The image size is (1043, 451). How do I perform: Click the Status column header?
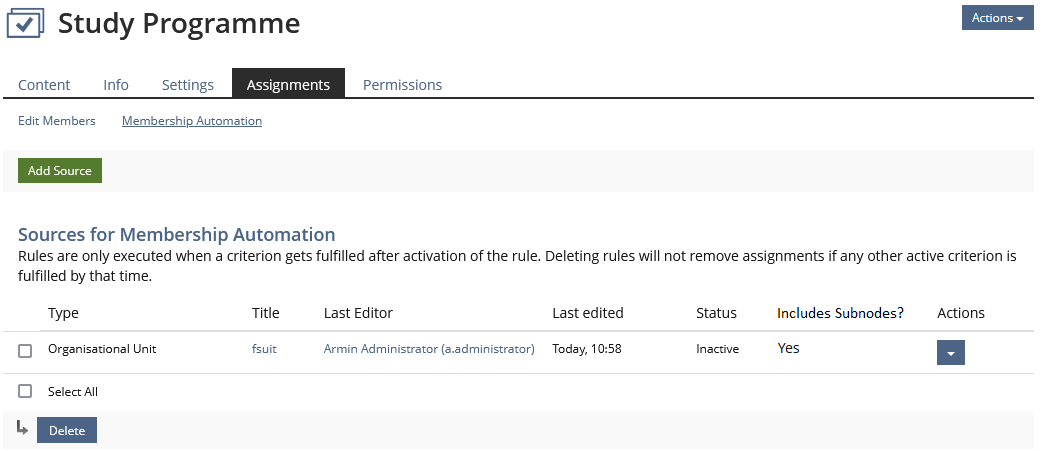[x=716, y=313]
